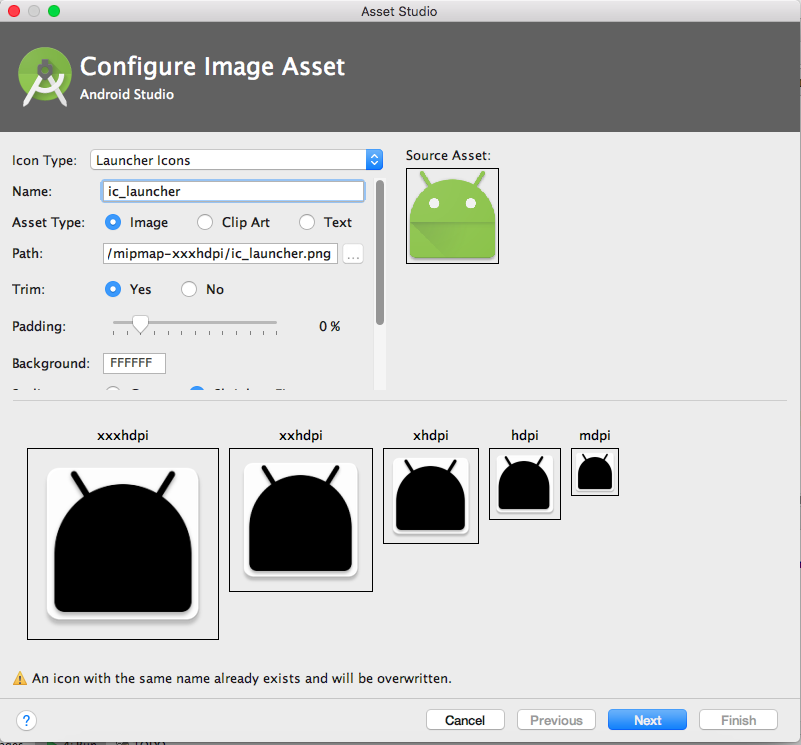Set Trim to No
This screenshot has height=745, width=801.
pyautogui.click(x=189, y=289)
